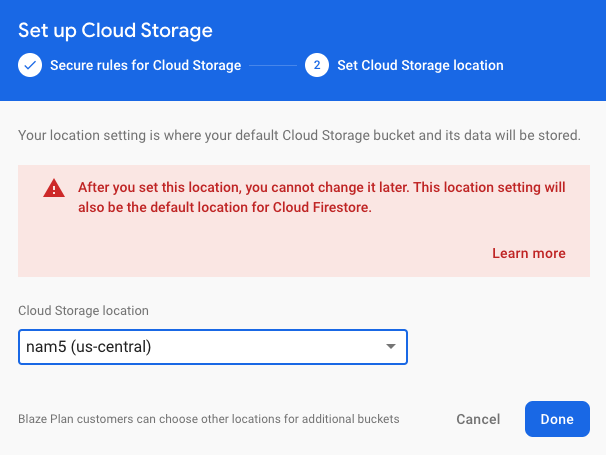Click the red warning triangle icon
This screenshot has height=455, width=606.
coord(53,189)
